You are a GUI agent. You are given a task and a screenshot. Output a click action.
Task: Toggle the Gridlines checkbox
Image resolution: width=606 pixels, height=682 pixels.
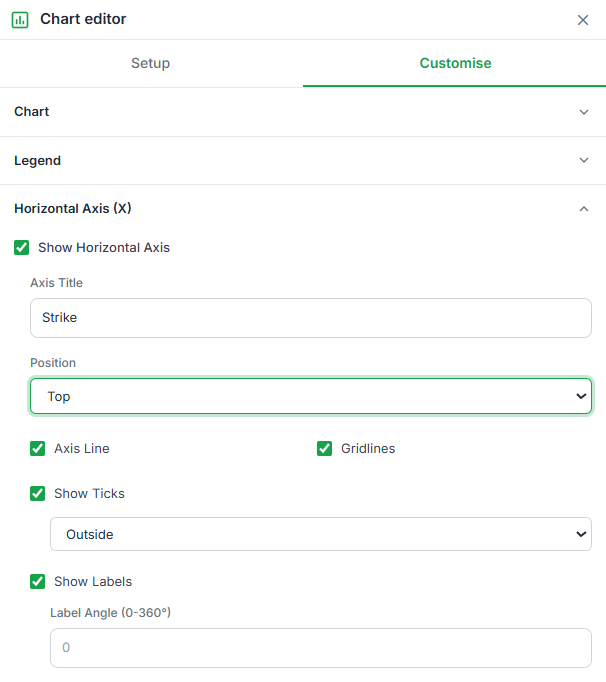[325, 448]
